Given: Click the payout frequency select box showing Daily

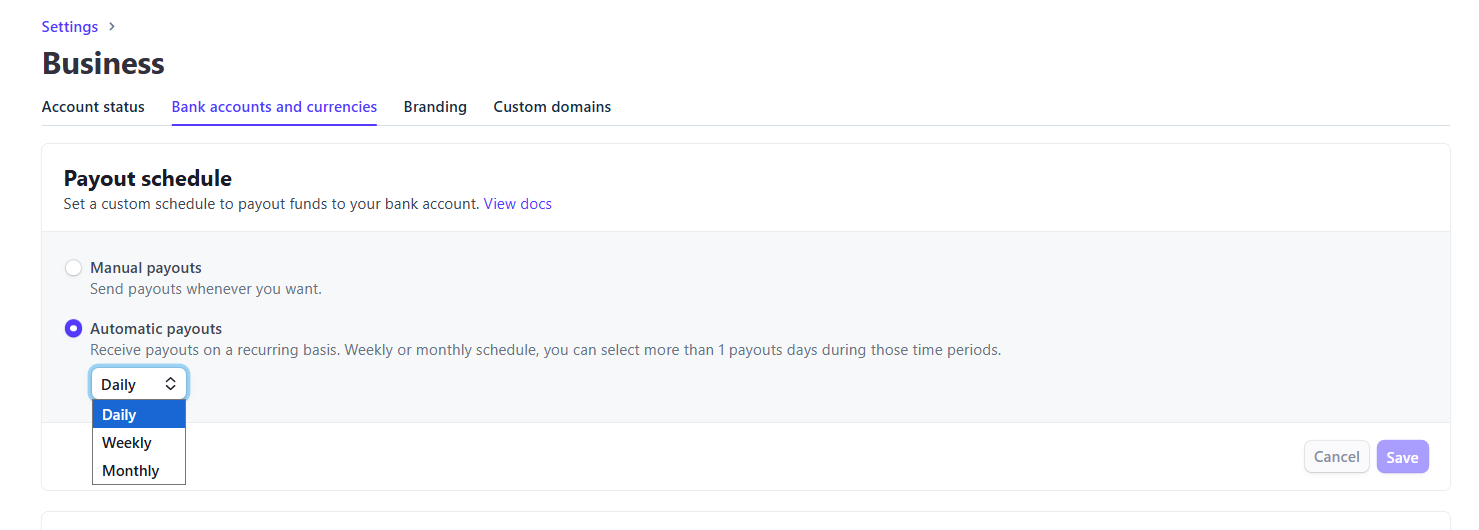Looking at the screenshot, I should [x=139, y=385].
